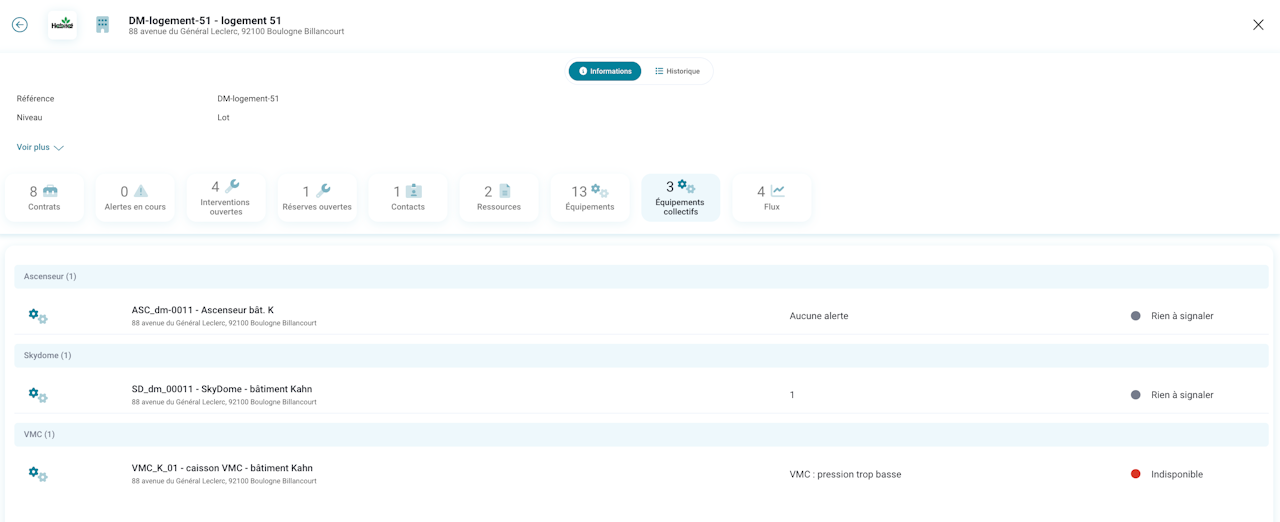Open the Contrats card with handshake icon
The width and height of the screenshot is (1280, 522).
[44, 198]
